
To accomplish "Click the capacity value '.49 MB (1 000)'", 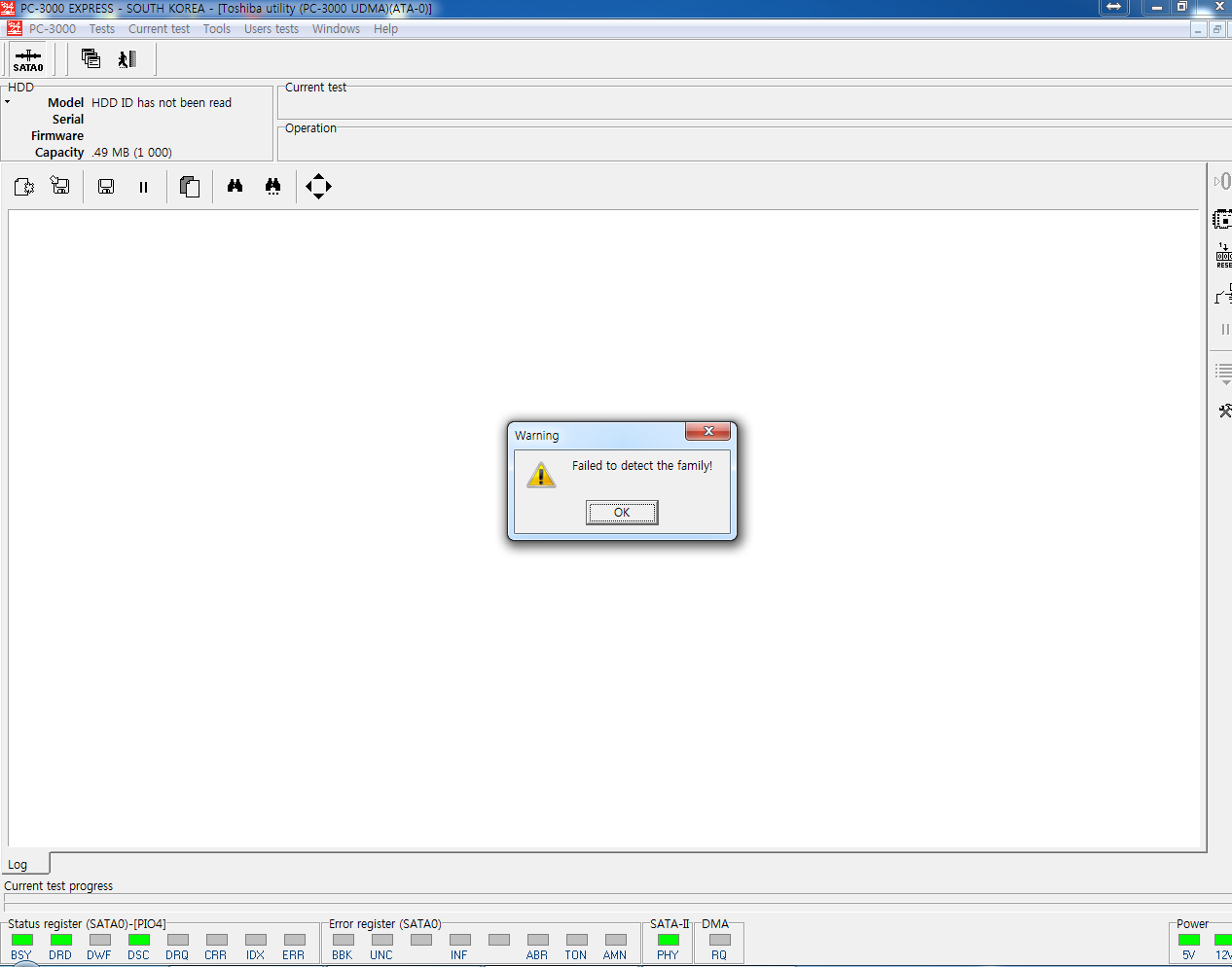I will pyautogui.click(x=131, y=153).
